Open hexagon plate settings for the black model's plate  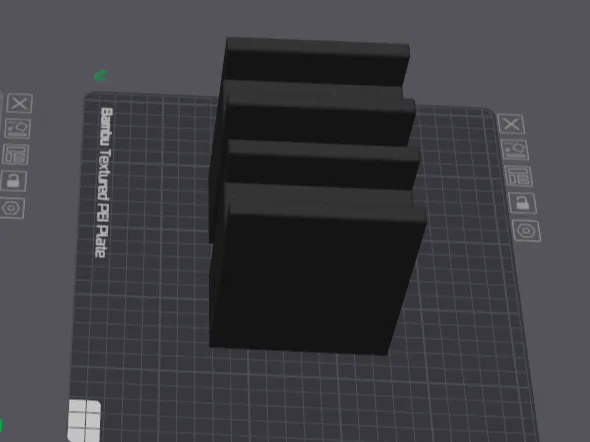click(x=526, y=231)
